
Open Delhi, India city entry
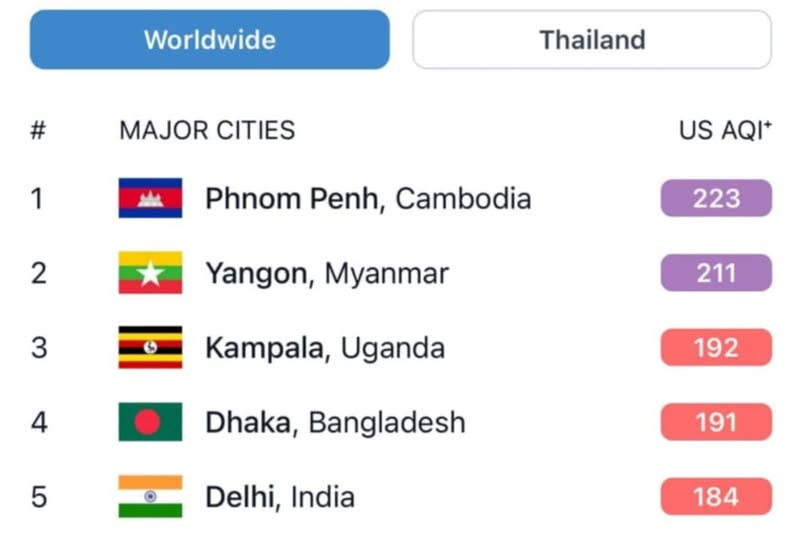tap(280, 497)
